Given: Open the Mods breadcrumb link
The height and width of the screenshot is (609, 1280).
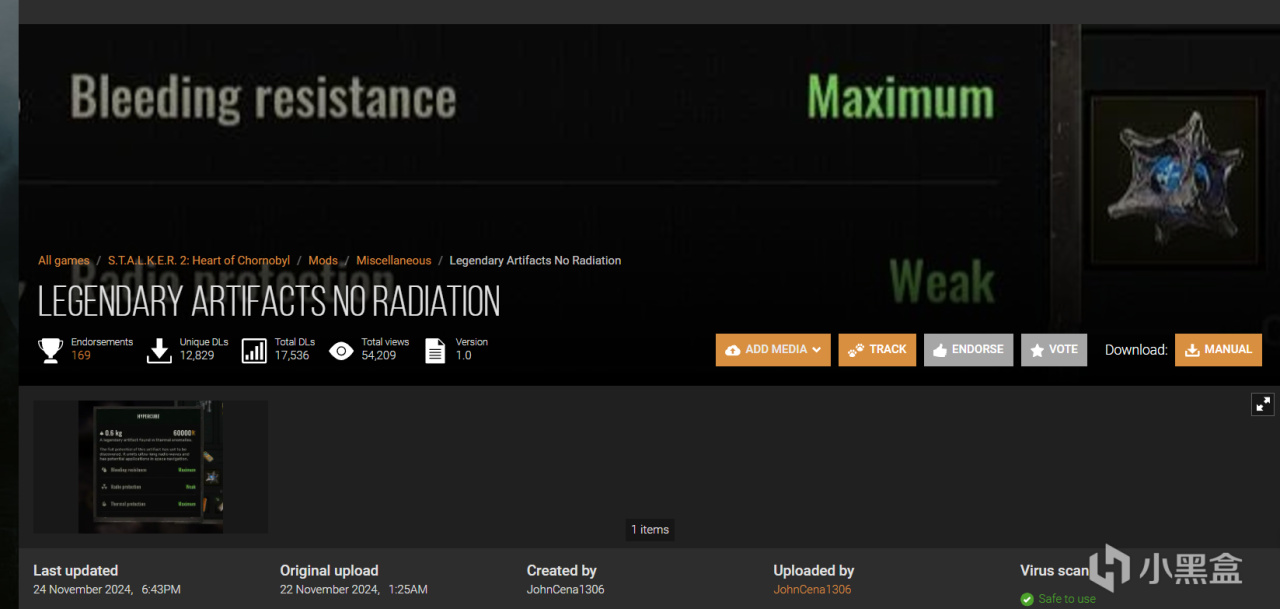Looking at the screenshot, I should 323,260.
